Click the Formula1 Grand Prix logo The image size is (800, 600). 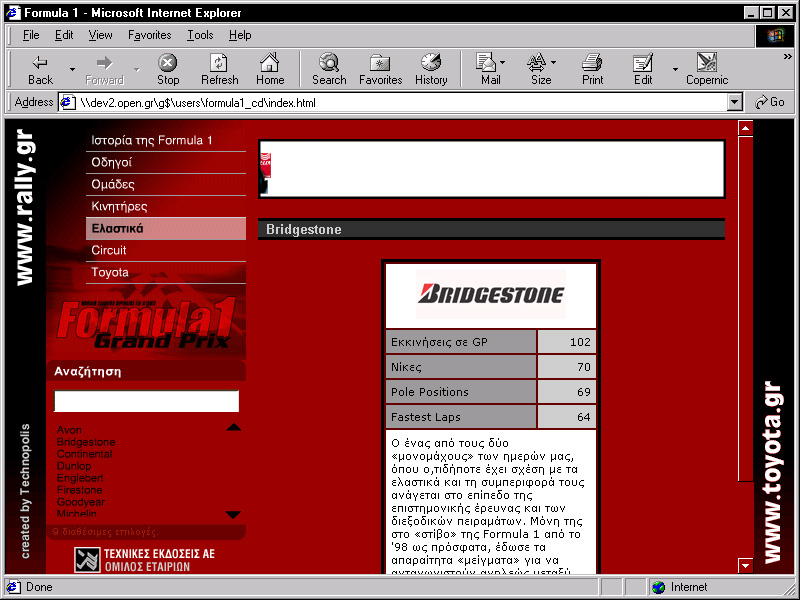(145, 324)
